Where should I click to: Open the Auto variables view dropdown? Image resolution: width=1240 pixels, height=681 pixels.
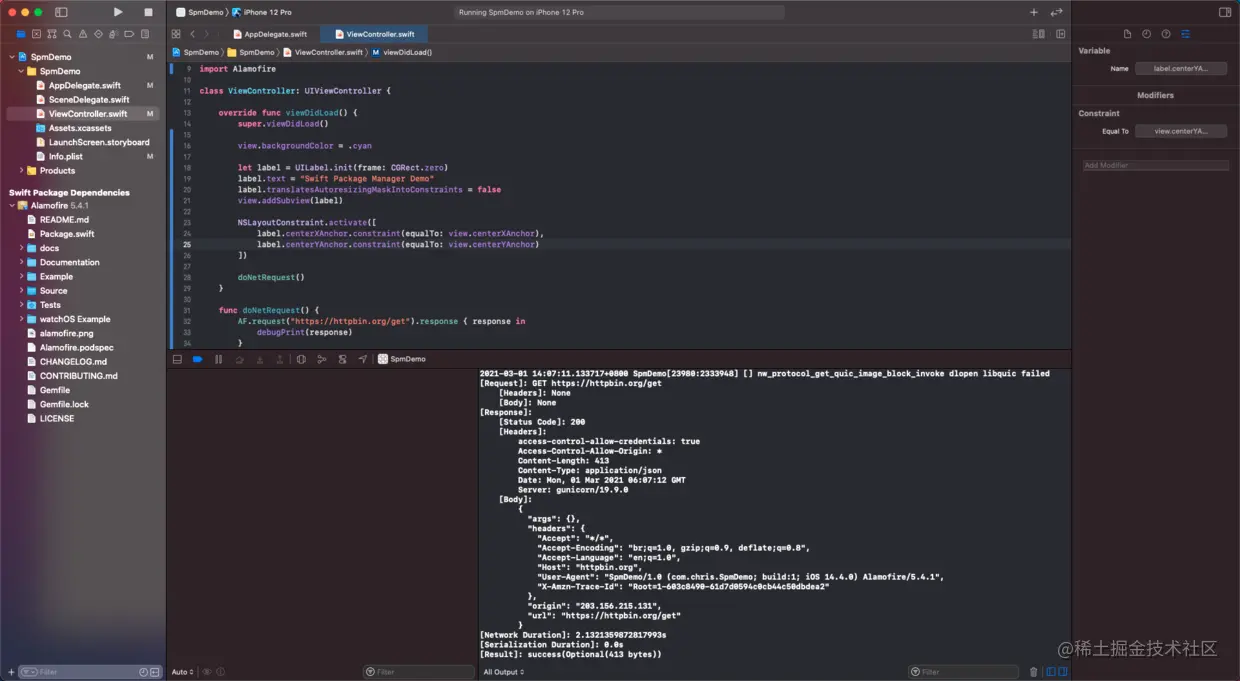click(x=181, y=672)
